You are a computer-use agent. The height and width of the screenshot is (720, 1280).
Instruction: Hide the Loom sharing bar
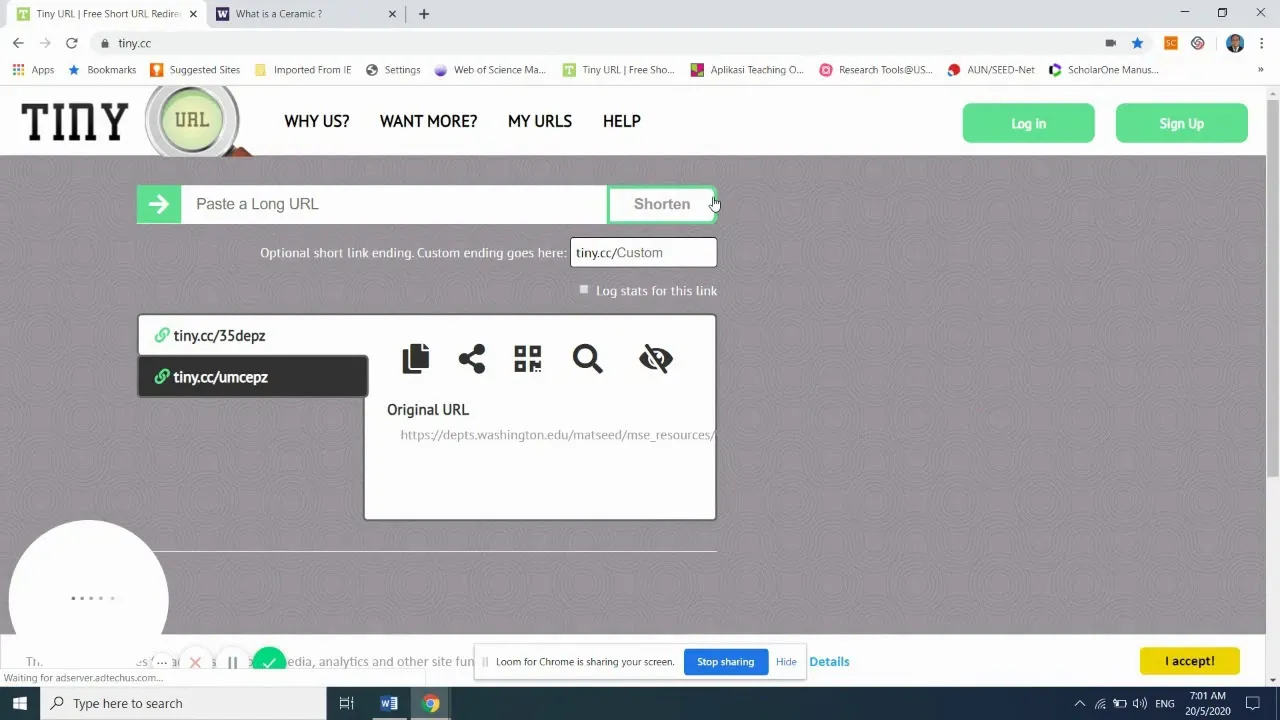coord(786,662)
